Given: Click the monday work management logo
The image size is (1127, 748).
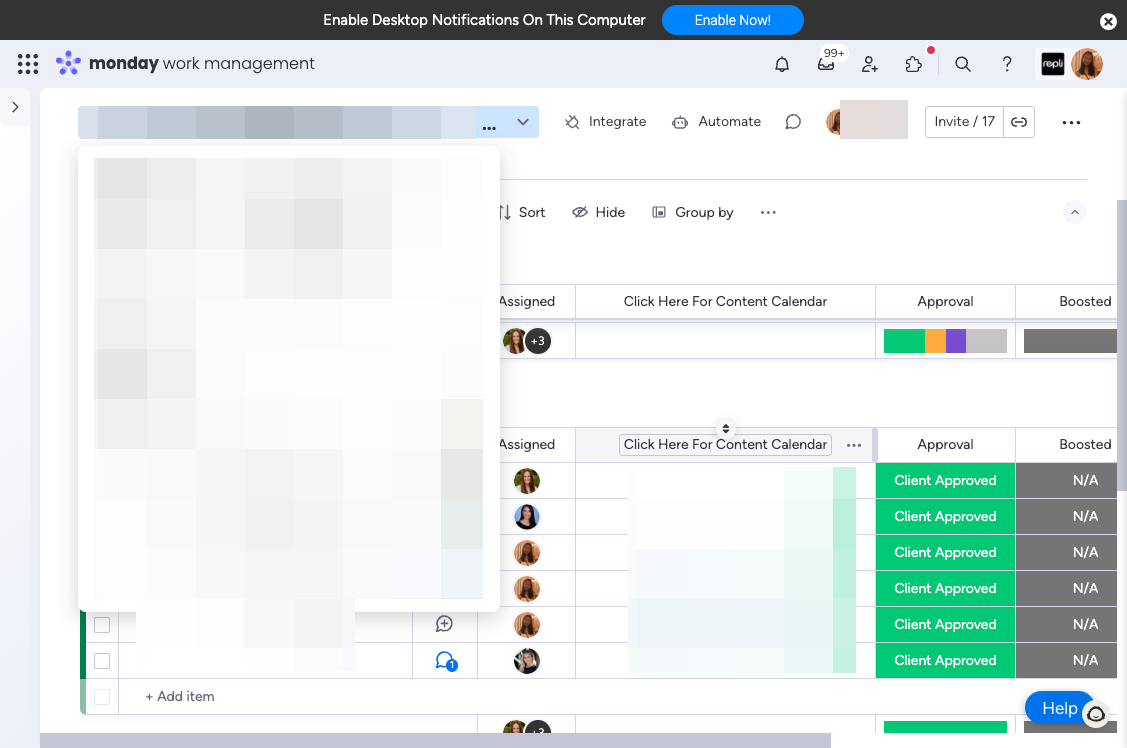Looking at the screenshot, I should click(185, 63).
